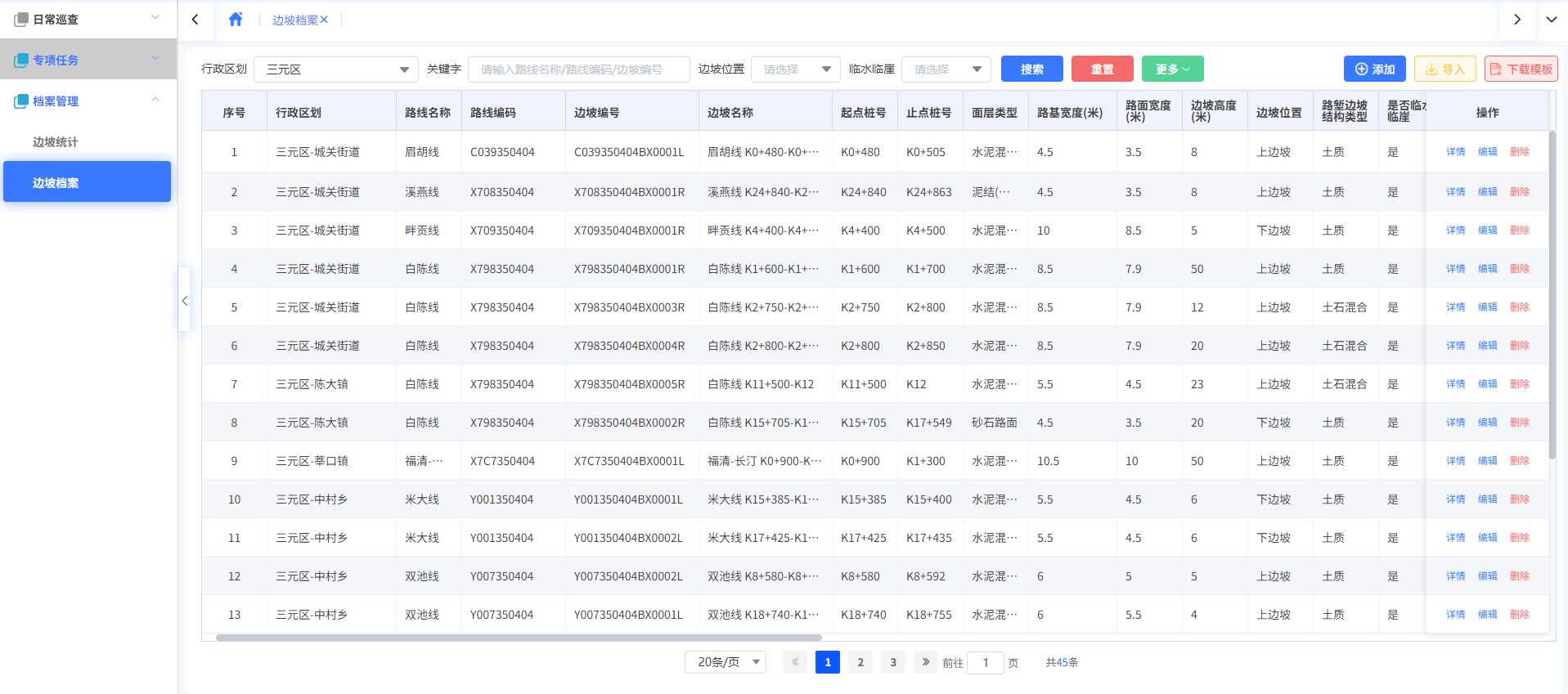Click the right tab-scroll arrow

click(x=1517, y=20)
